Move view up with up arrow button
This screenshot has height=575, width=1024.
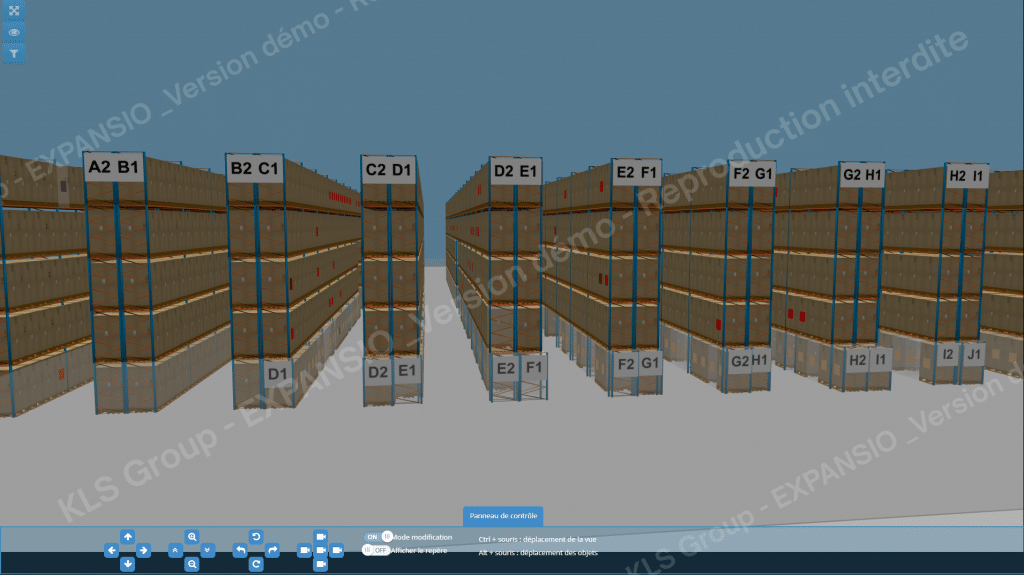tap(127, 537)
